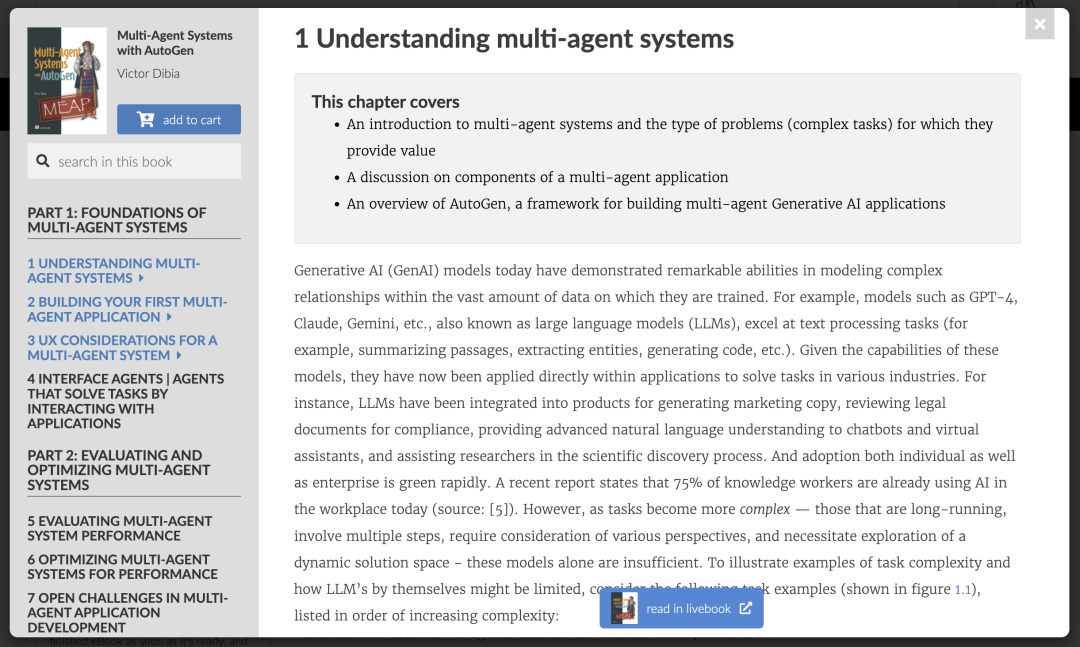Select chapter 5 Evaluating Multi-Agent System Performance
The width and height of the screenshot is (1080, 647).
pyautogui.click(x=120, y=528)
